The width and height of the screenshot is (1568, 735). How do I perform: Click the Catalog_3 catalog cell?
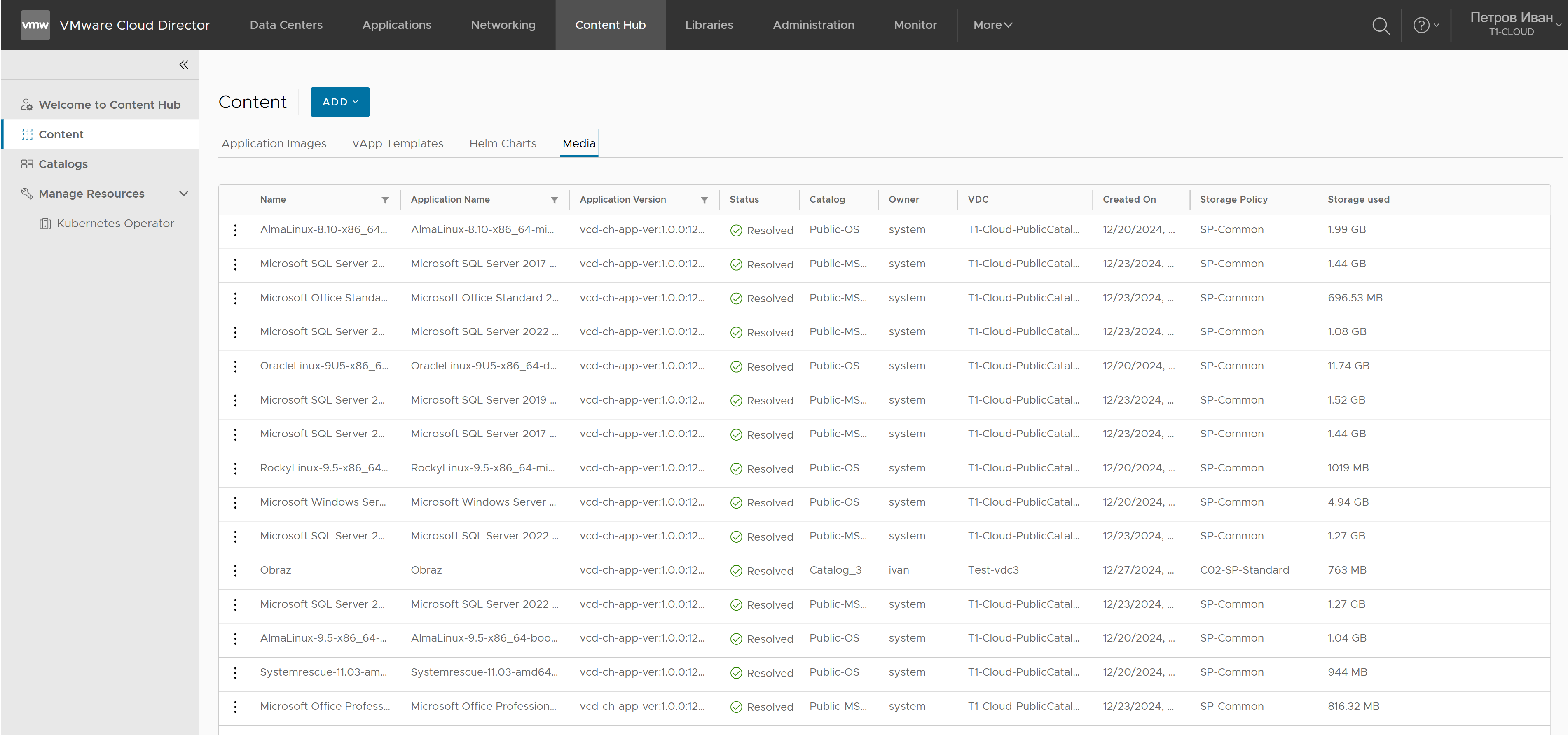pos(835,570)
